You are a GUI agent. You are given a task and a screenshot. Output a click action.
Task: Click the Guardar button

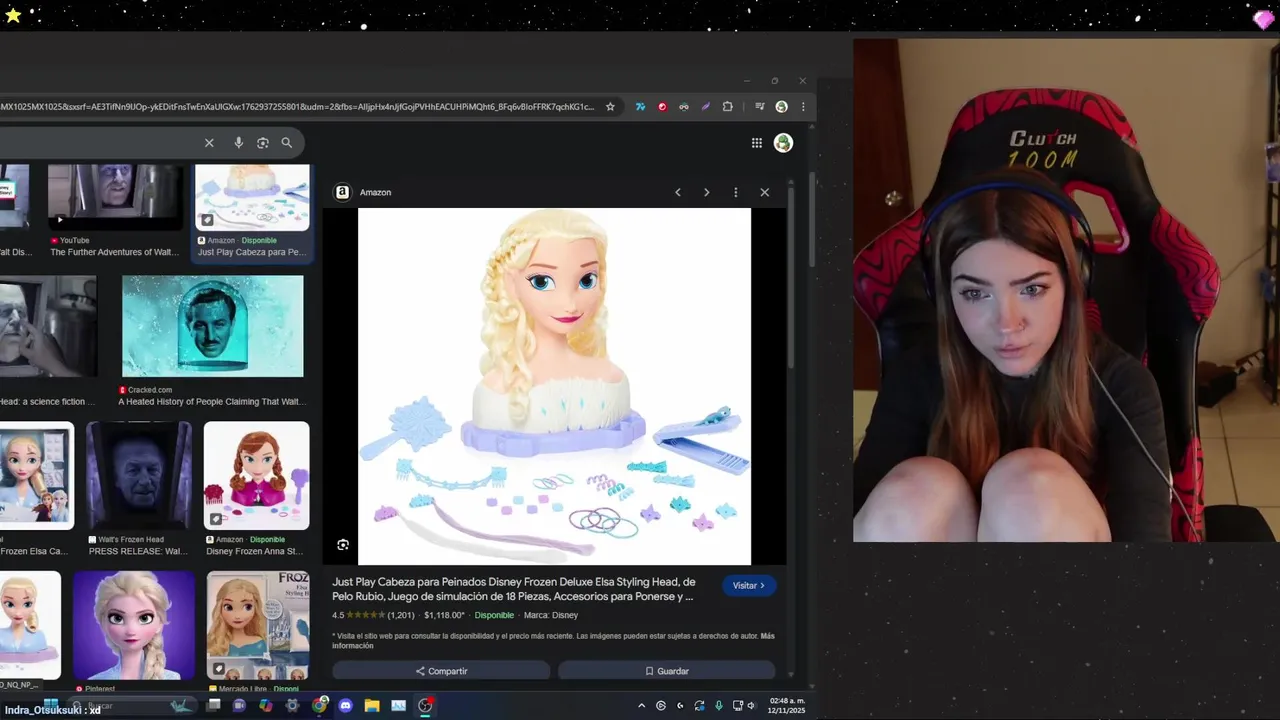pos(666,671)
